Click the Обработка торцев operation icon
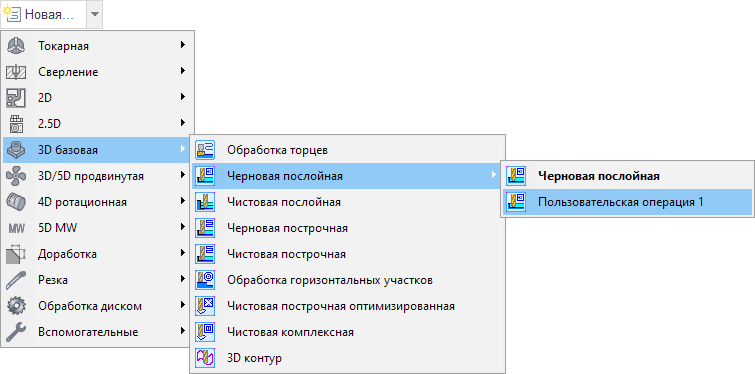 [x=205, y=150]
